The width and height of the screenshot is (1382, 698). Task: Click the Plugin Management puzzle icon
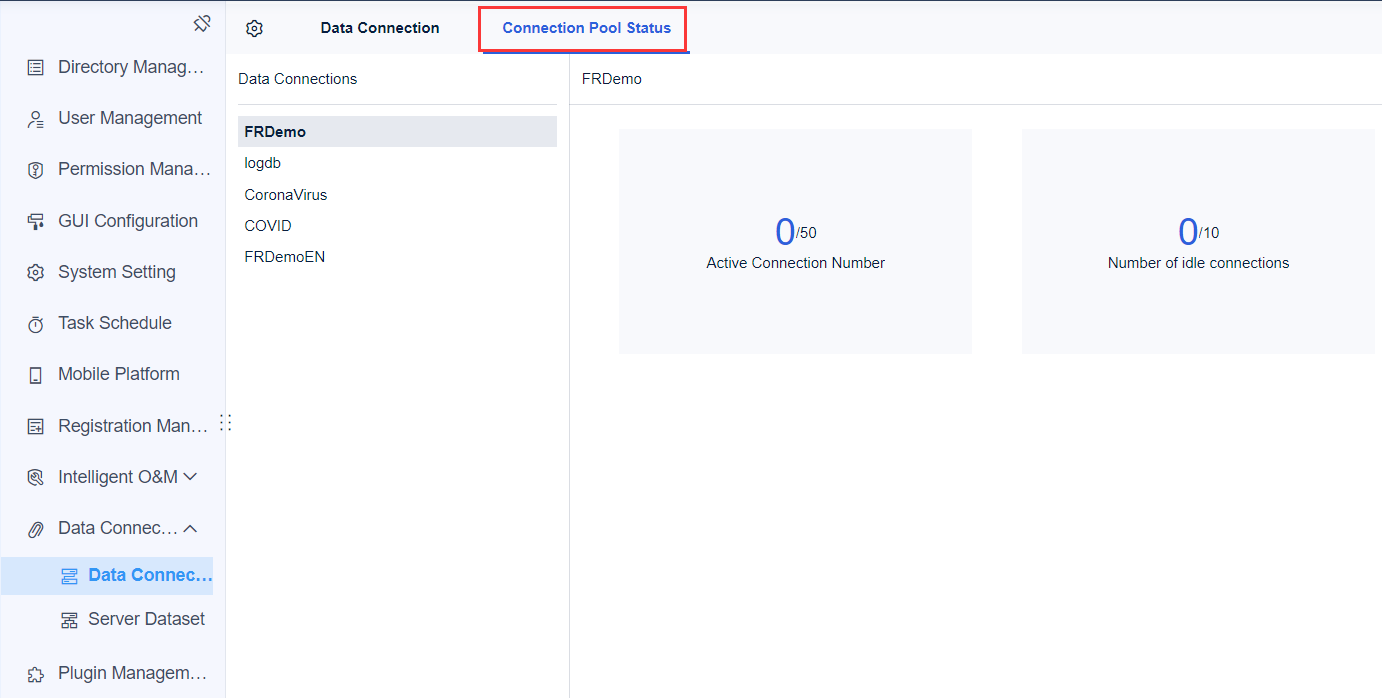36,674
